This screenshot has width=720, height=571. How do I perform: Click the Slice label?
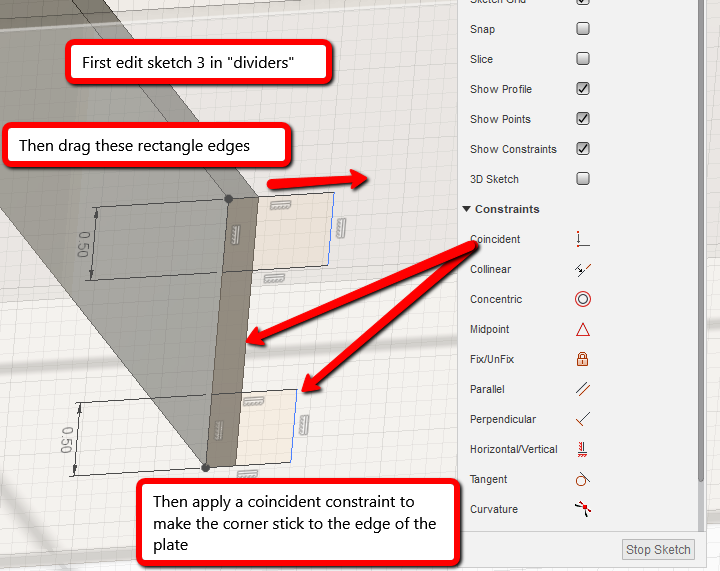pyautogui.click(x=481, y=59)
